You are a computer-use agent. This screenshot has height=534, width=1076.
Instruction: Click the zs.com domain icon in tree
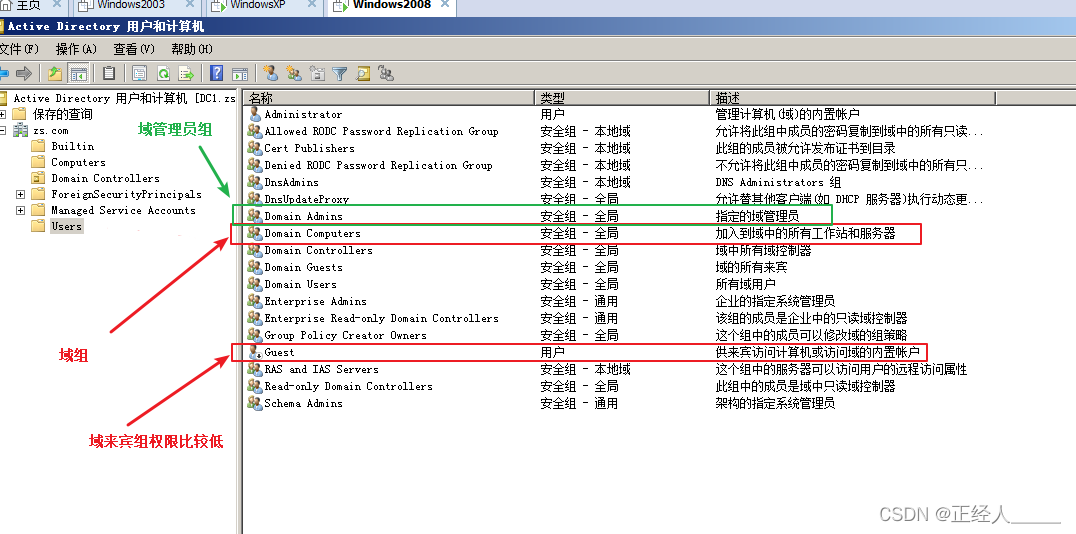(21, 130)
